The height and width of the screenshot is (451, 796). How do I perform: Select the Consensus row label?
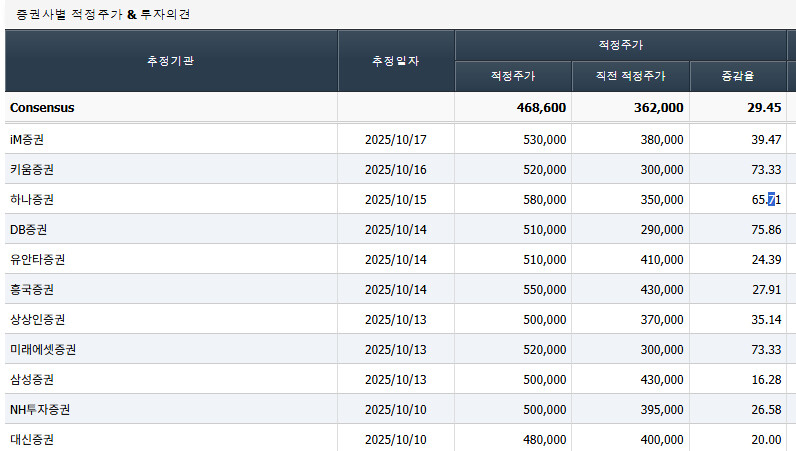[42, 108]
